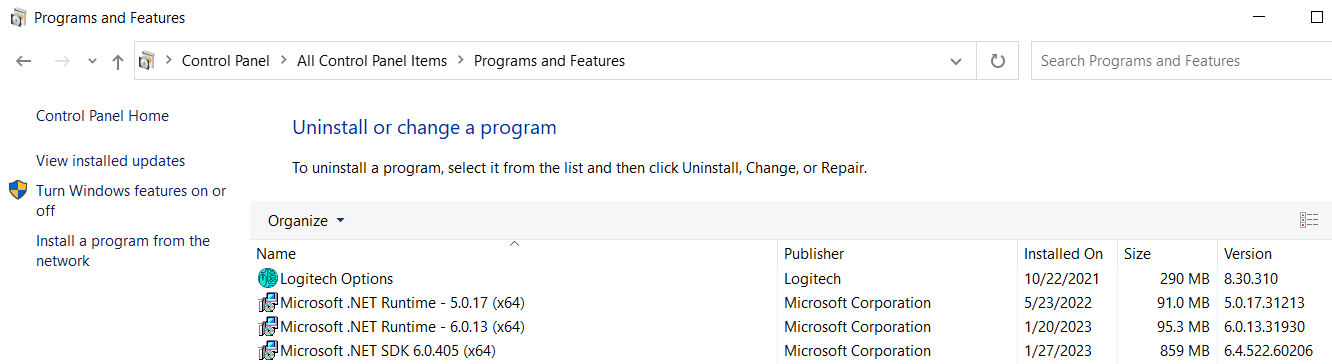Click the Control Panel breadcrumb
The height and width of the screenshot is (364, 1332).
(x=226, y=61)
